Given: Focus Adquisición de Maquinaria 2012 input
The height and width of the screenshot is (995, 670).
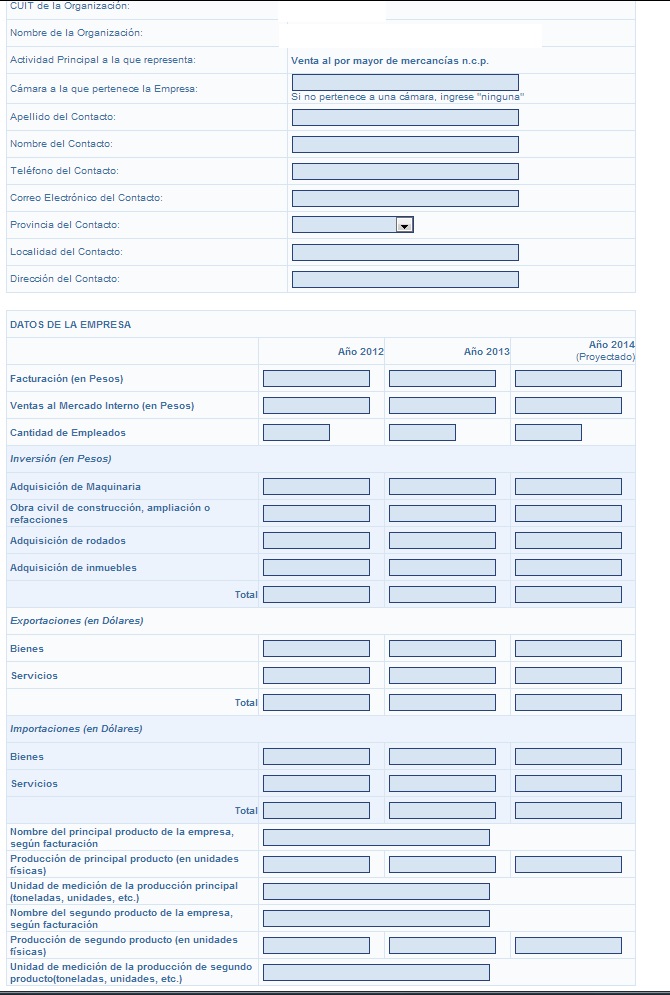Looking at the screenshot, I should point(317,487).
